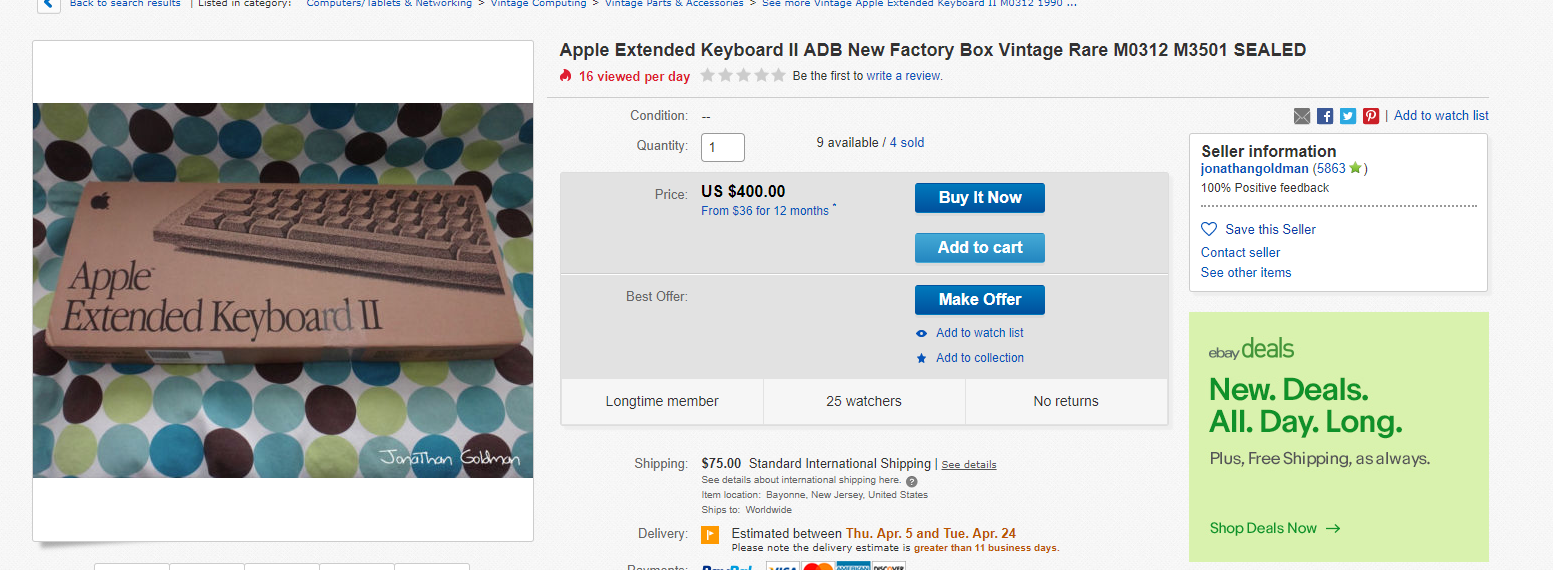Screen dimensions: 1553x570
Task: Click the star icon beside Add to collection
Action: click(922, 358)
